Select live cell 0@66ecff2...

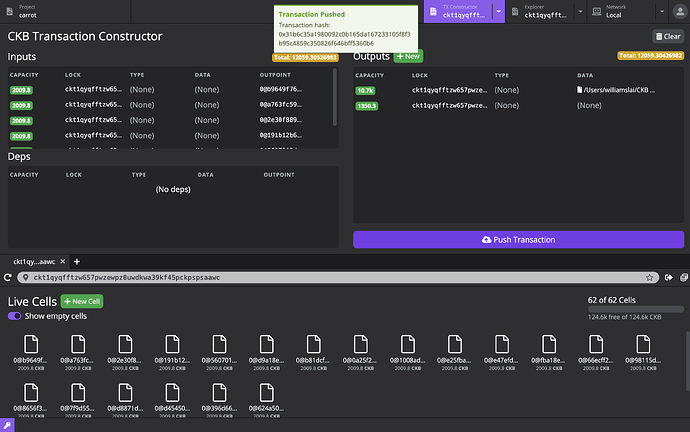point(596,352)
